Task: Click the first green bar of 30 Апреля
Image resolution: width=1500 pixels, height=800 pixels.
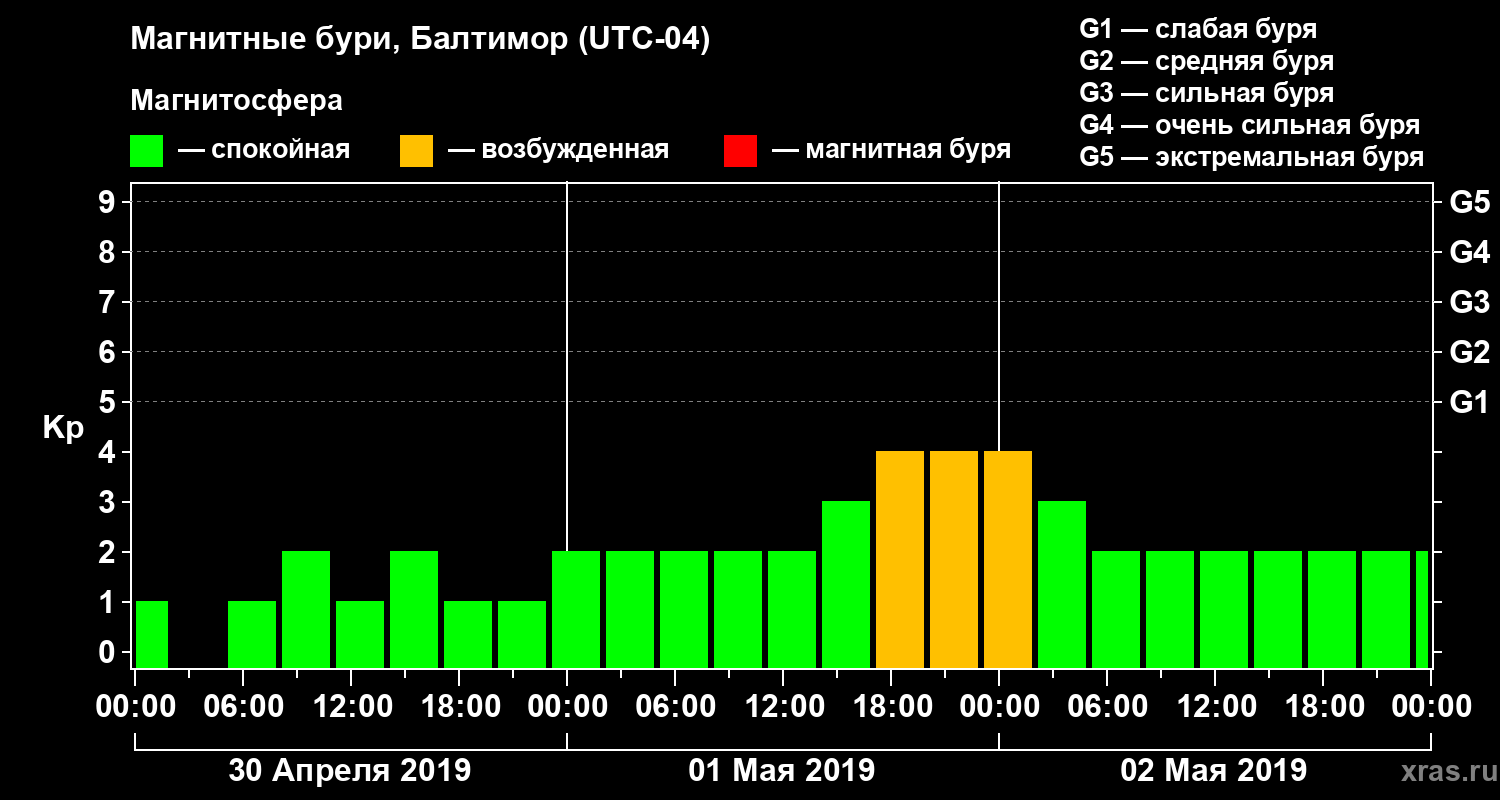Action: pyautogui.click(x=152, y=635)
